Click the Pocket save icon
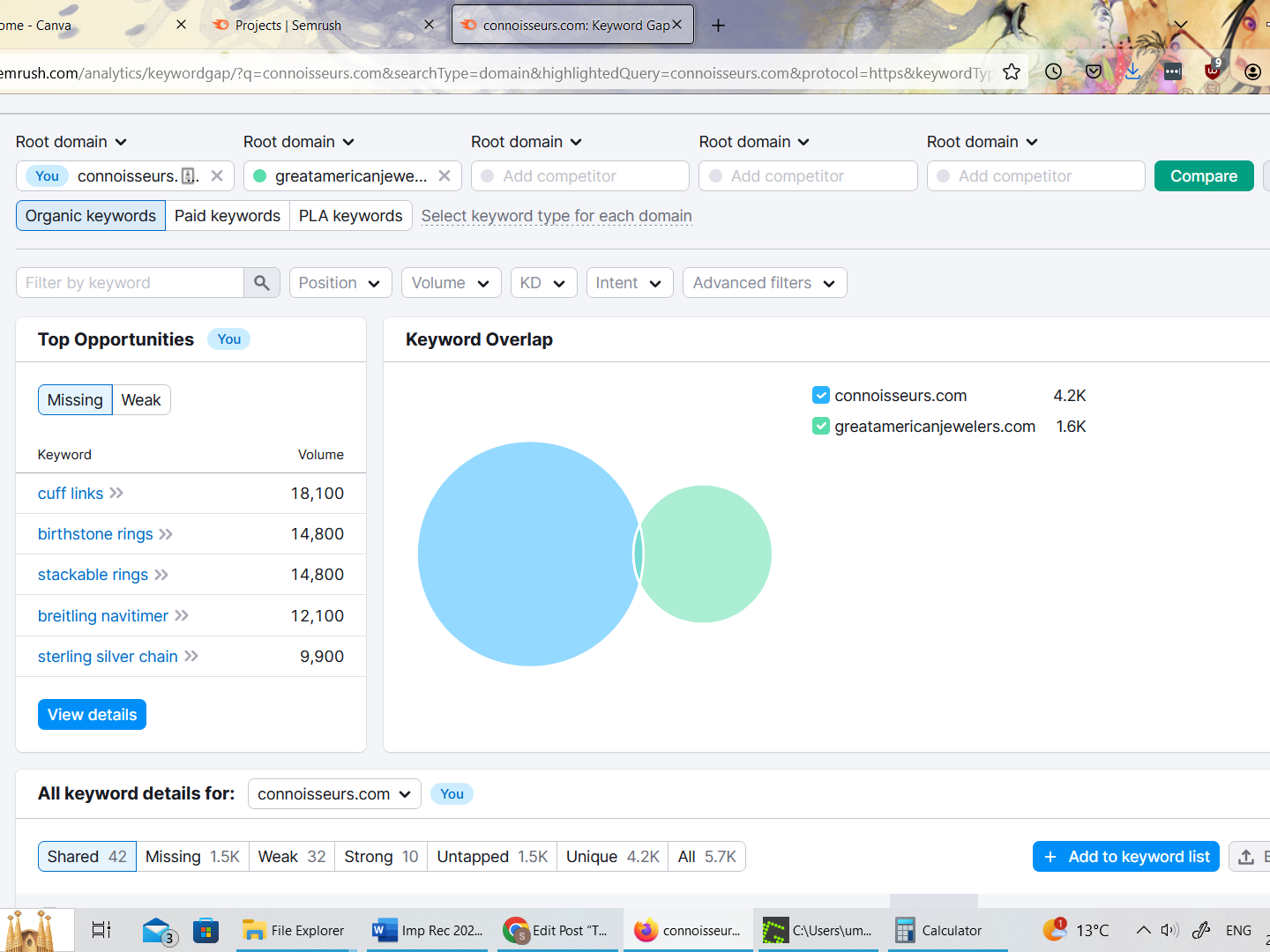 pyautogui.click(x=1094, y=72)
